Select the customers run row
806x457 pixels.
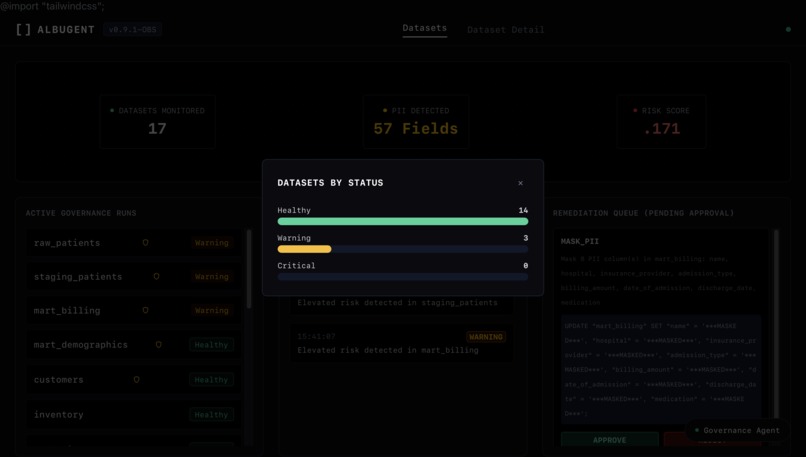point(134,380)
